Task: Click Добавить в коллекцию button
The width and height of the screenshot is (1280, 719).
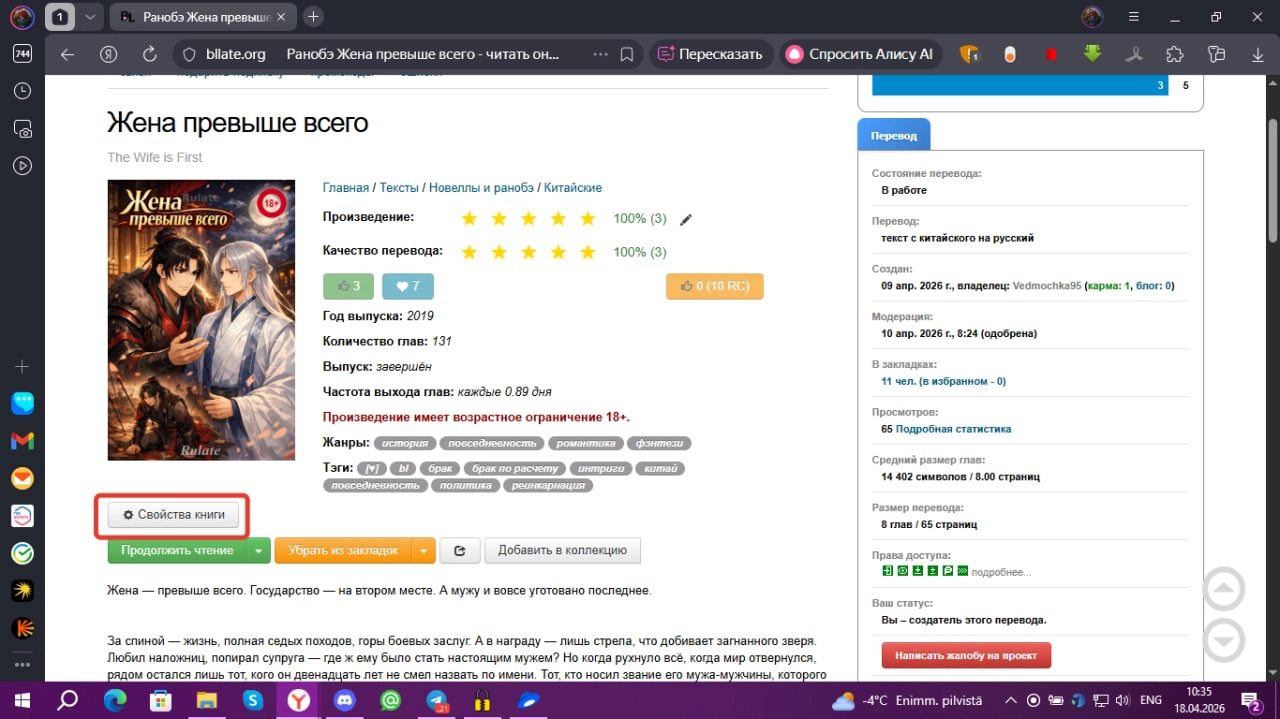Action: (x=562, y=550)
